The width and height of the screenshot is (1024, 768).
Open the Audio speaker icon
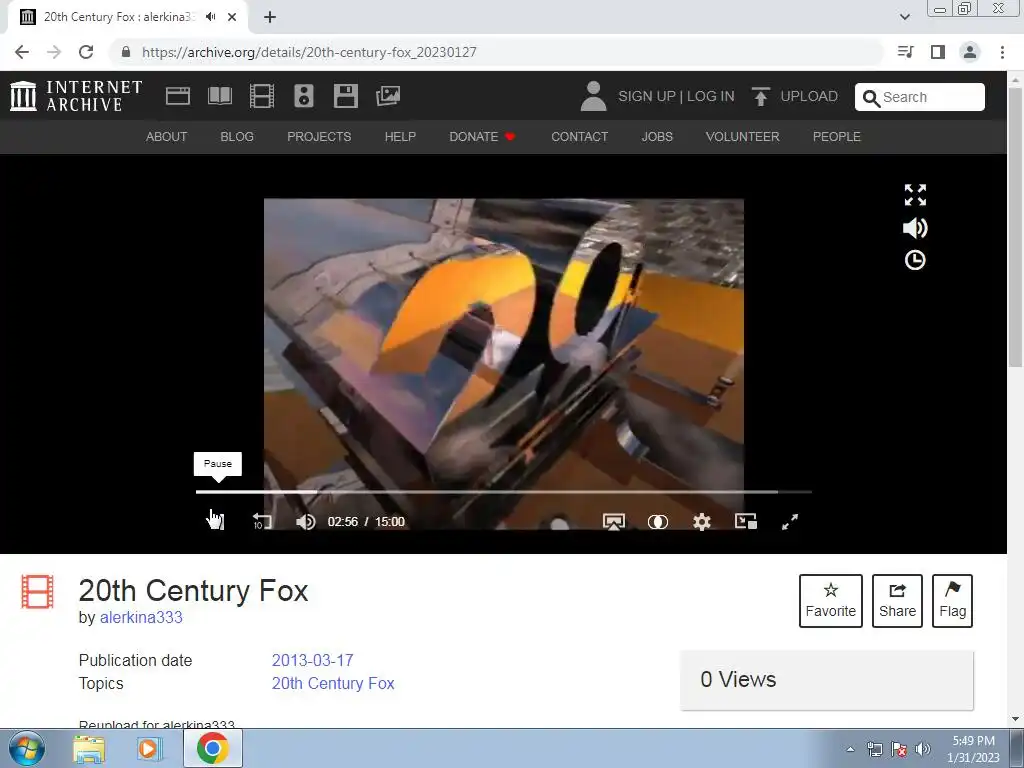304,96
